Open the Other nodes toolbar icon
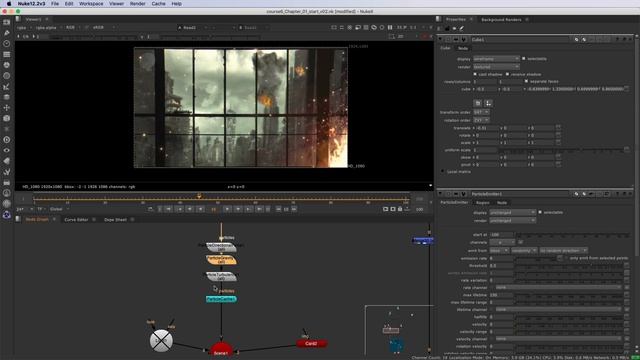The height and width of the screenshot is (360, 640). (7, 182)
